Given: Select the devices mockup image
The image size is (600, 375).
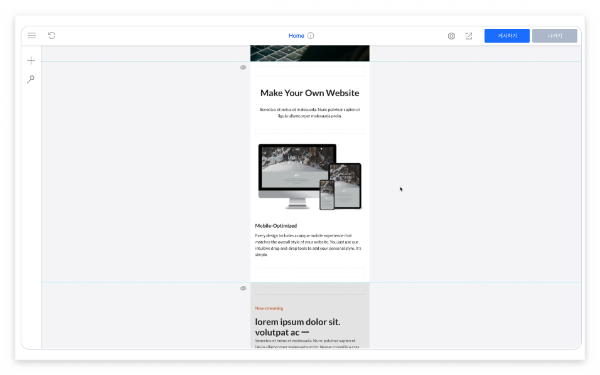Looking at the screenshot, I should [x=310, y=177].
